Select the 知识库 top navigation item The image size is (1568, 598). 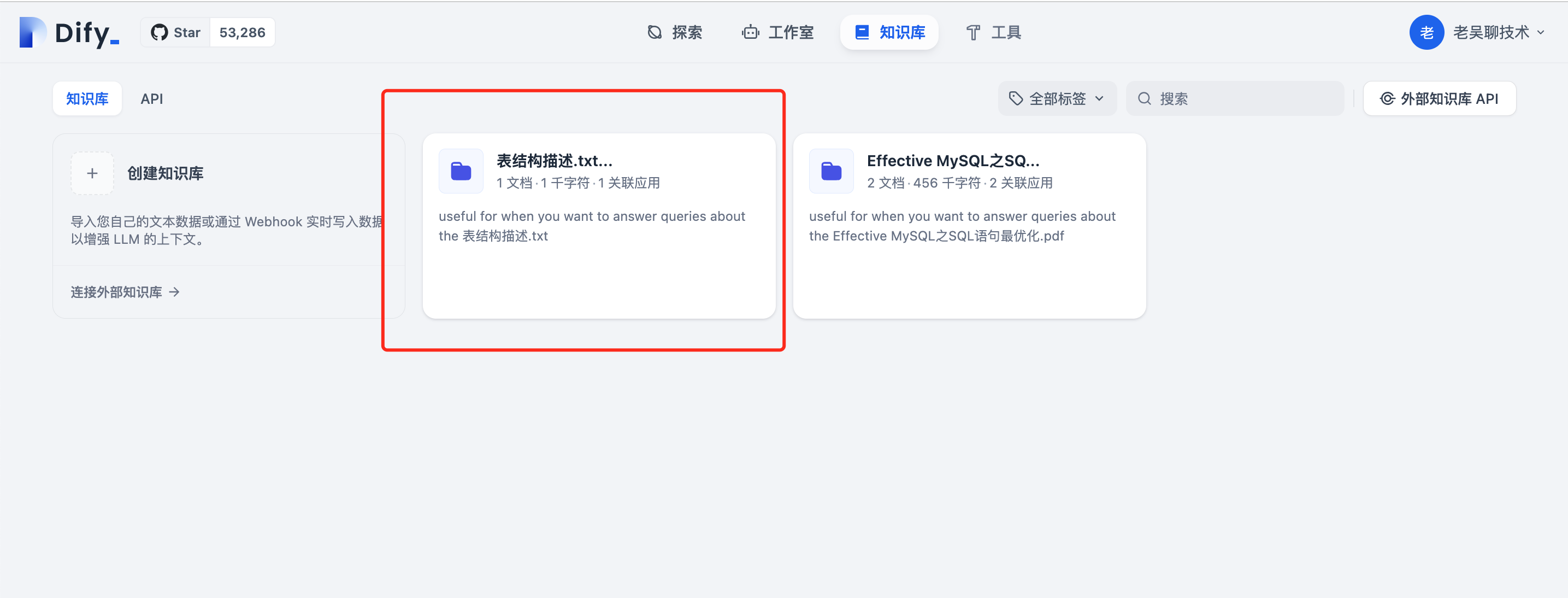pyautogui.click(x=889, y=32)
